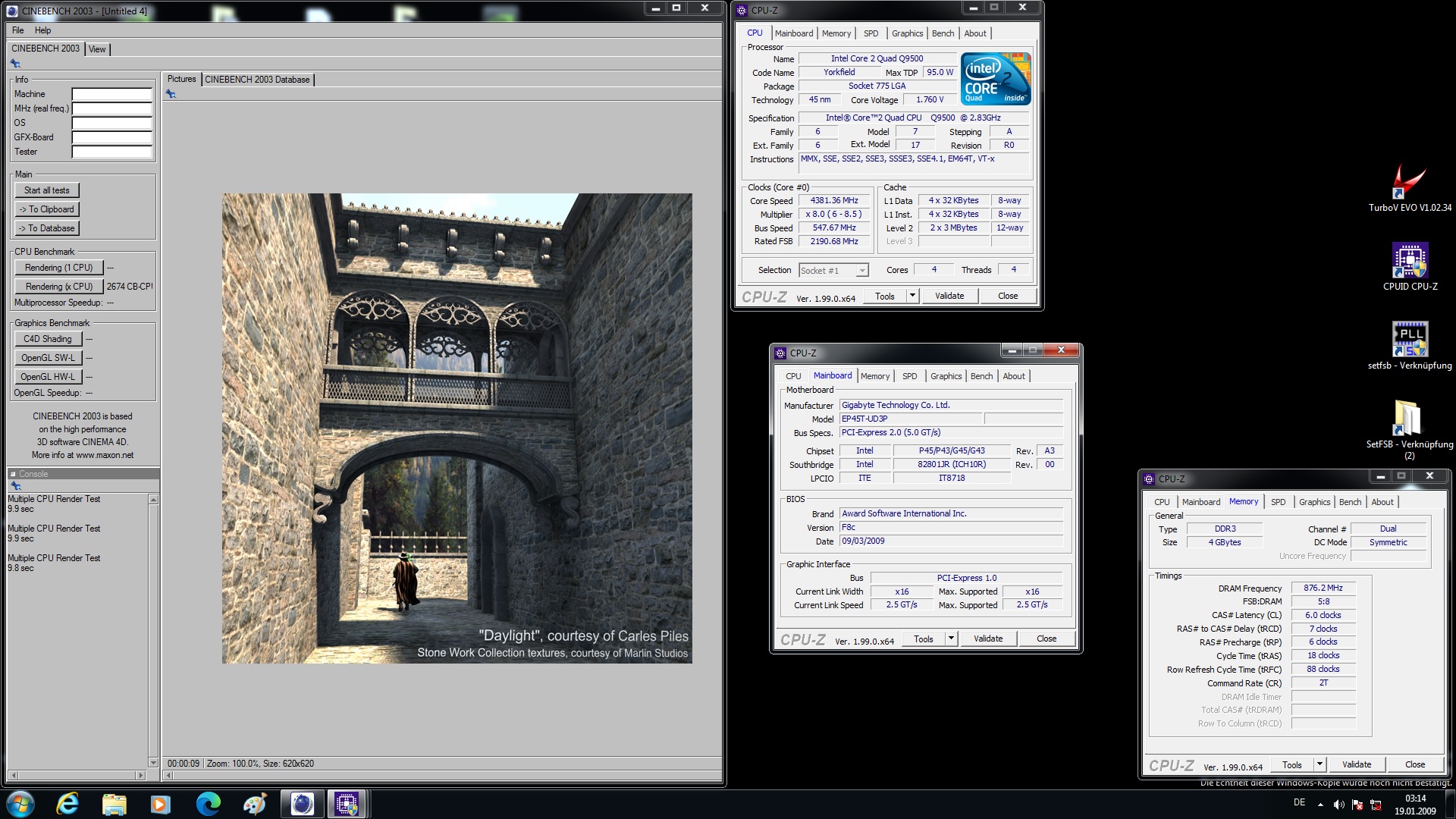This screenshot has width=1456, height=819.
Task: Expand Tools dropdown arrow in Memory window
Action: tap(1319, 764)
